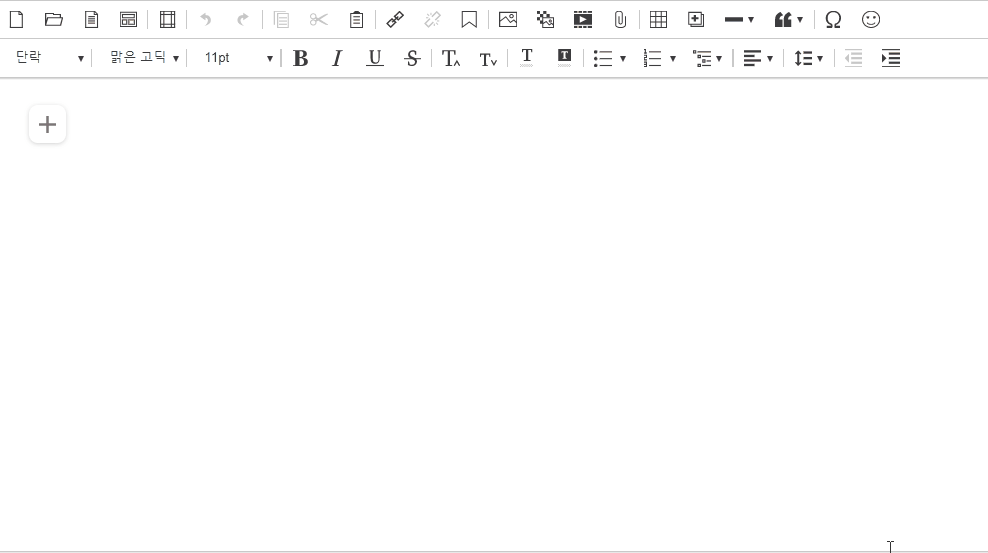Open a file with the folder icon

tap(54, 19)
